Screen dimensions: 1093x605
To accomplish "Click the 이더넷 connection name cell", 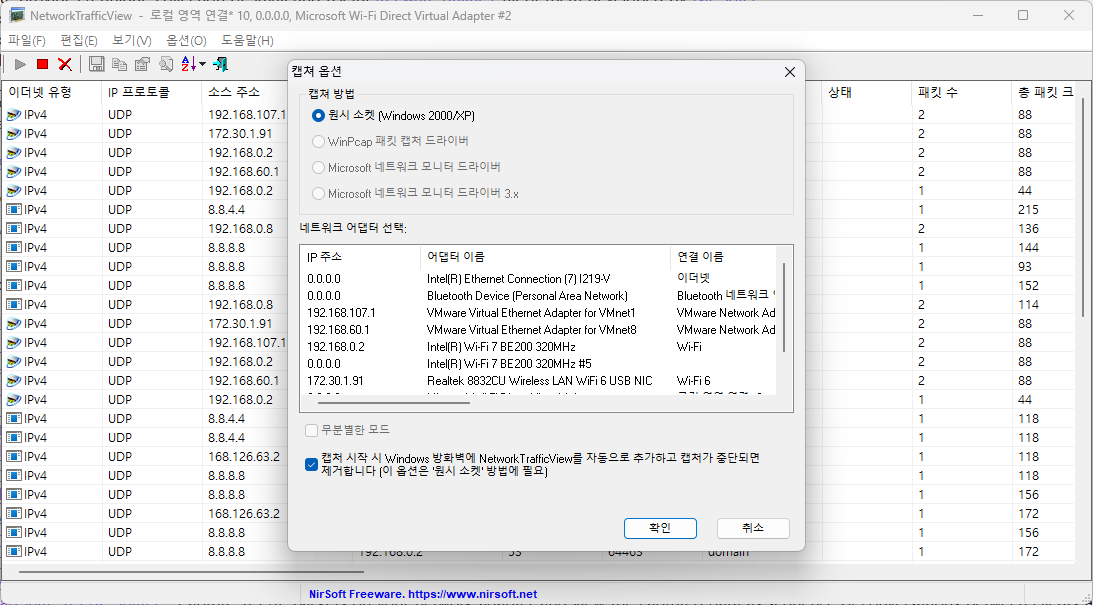I will (x=694, y=279).
